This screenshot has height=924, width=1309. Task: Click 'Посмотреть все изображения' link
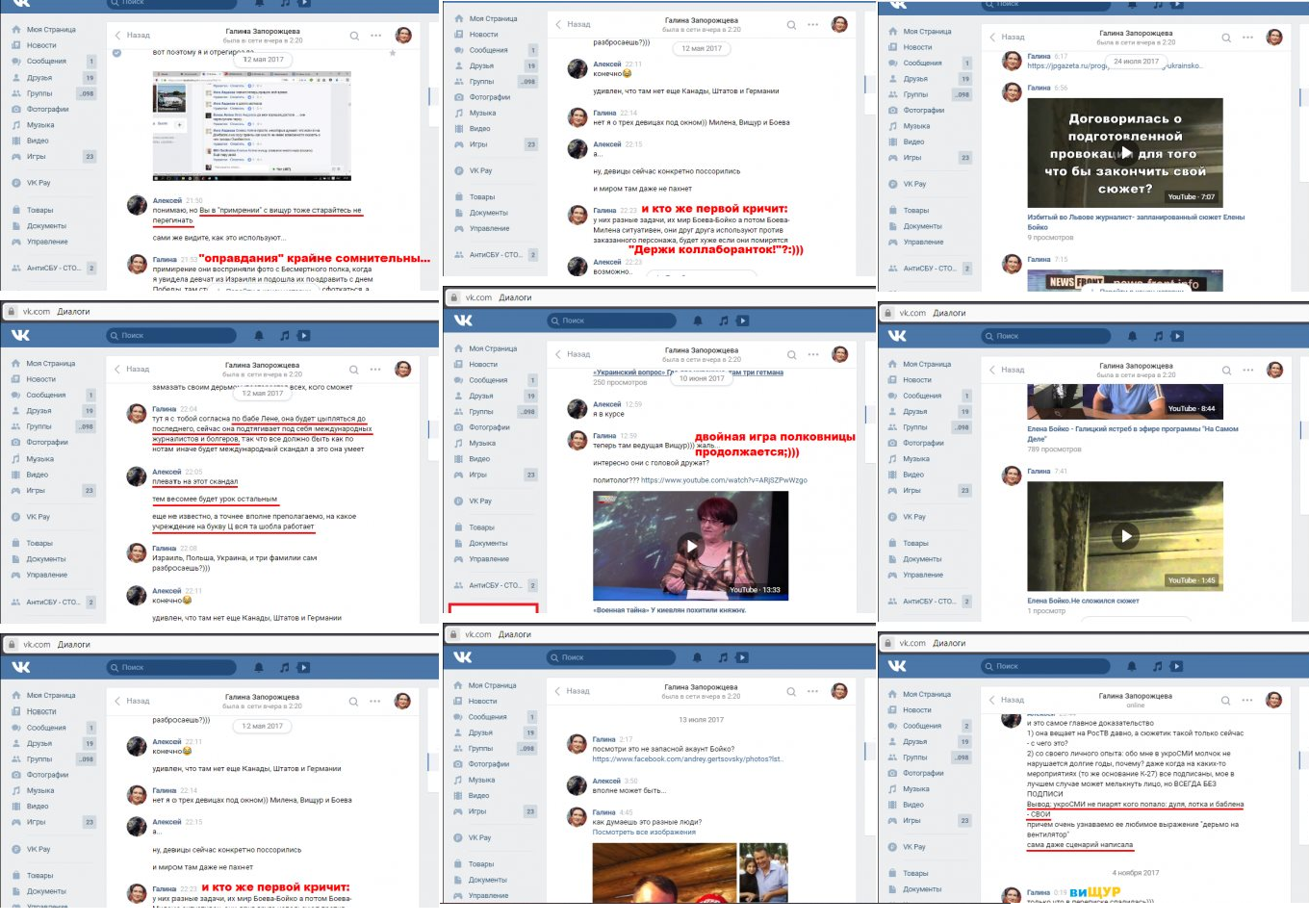coord(644,833)
